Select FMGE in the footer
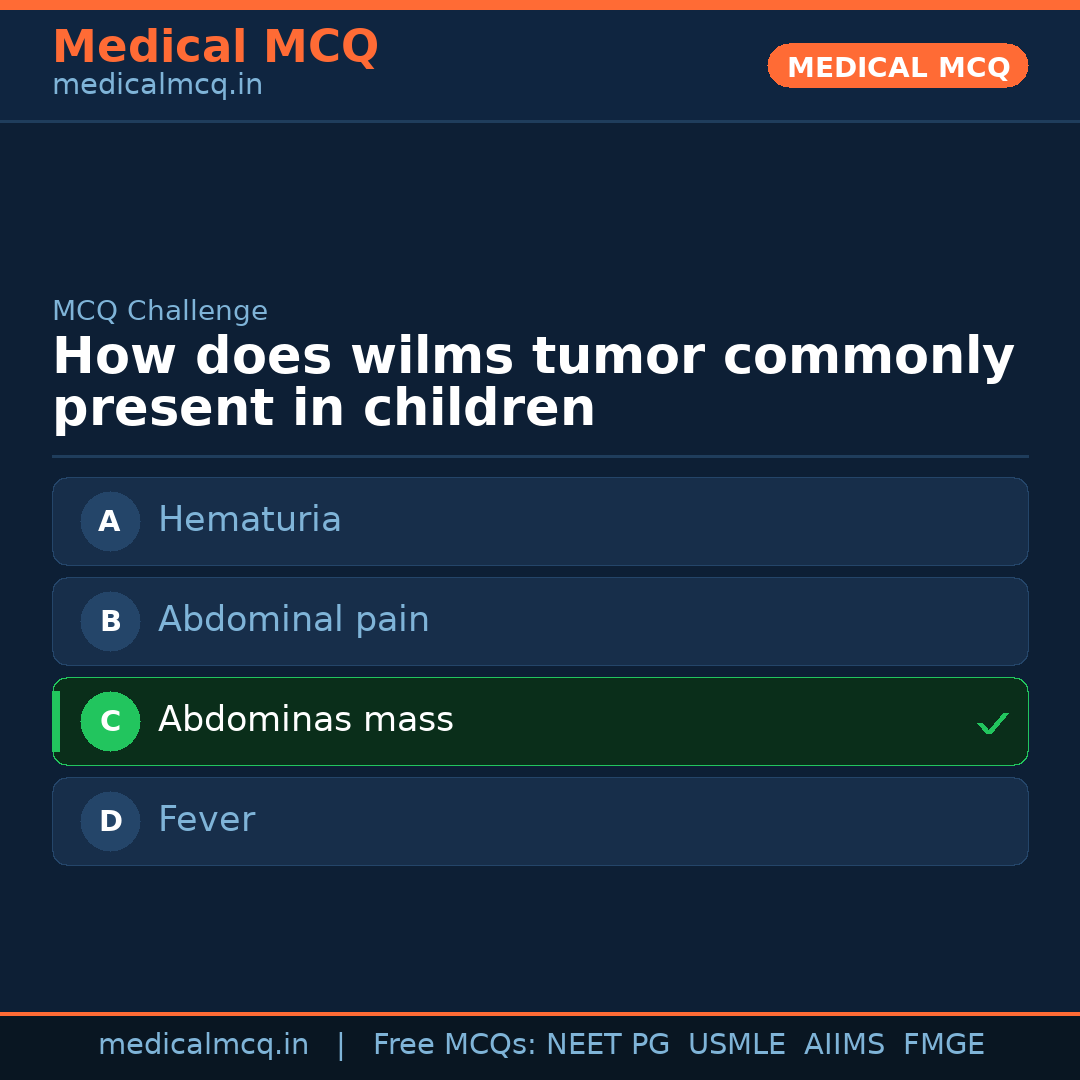The width and height of the screenshot is (1080, 1080). pyautogui.click(x=943, y=1045)
